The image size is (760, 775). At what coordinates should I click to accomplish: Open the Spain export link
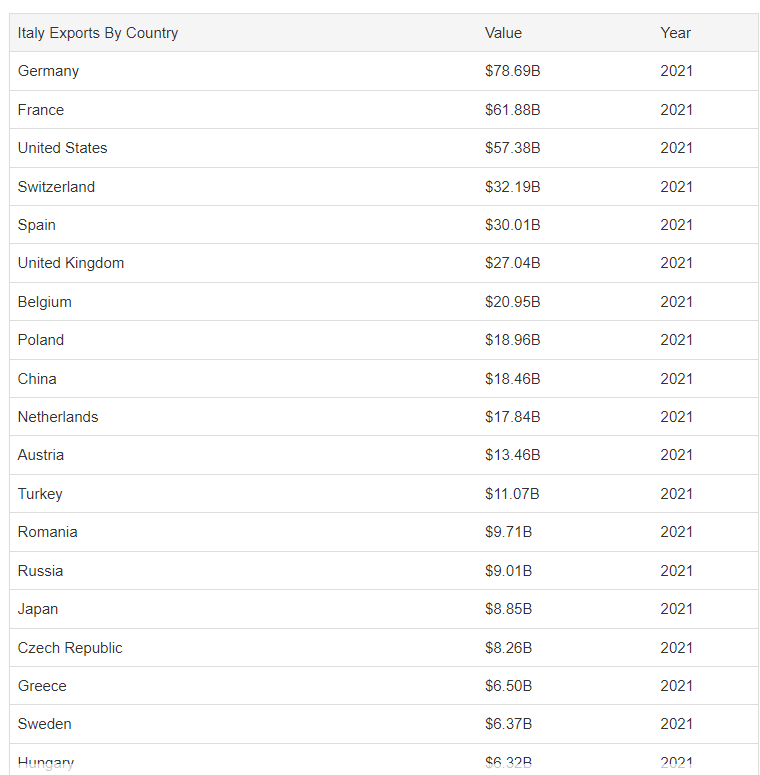click(x=37, y=225)
